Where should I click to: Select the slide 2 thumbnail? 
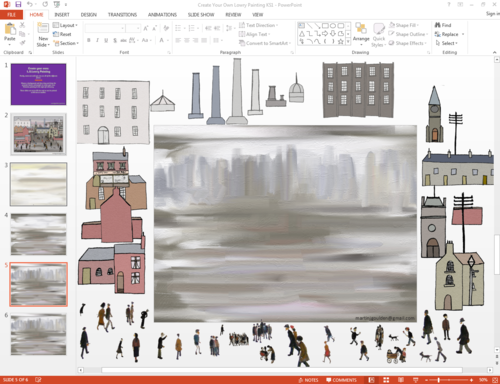coord(38,134)
